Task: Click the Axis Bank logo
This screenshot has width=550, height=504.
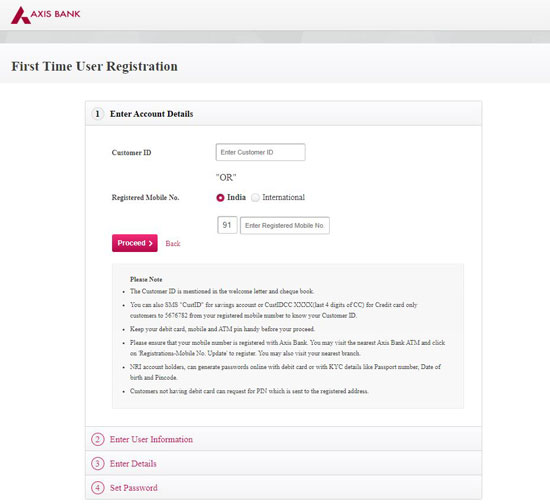Action: pos(46,15)
